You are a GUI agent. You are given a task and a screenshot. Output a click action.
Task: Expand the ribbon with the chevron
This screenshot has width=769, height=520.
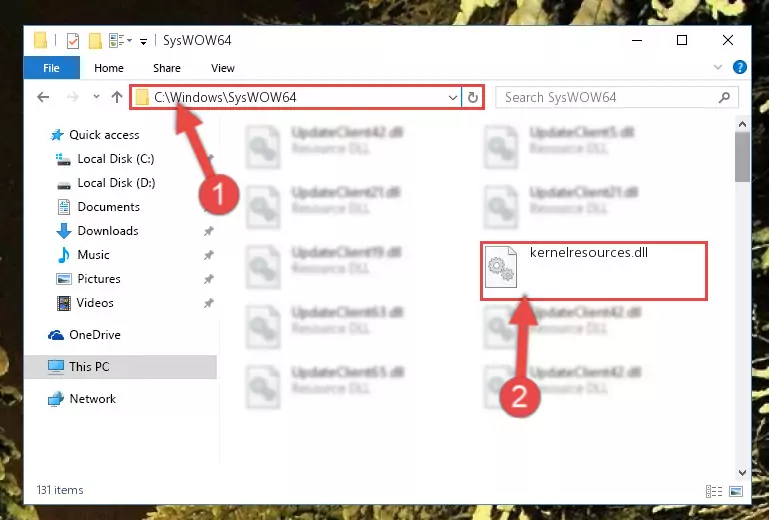point(718,67)
